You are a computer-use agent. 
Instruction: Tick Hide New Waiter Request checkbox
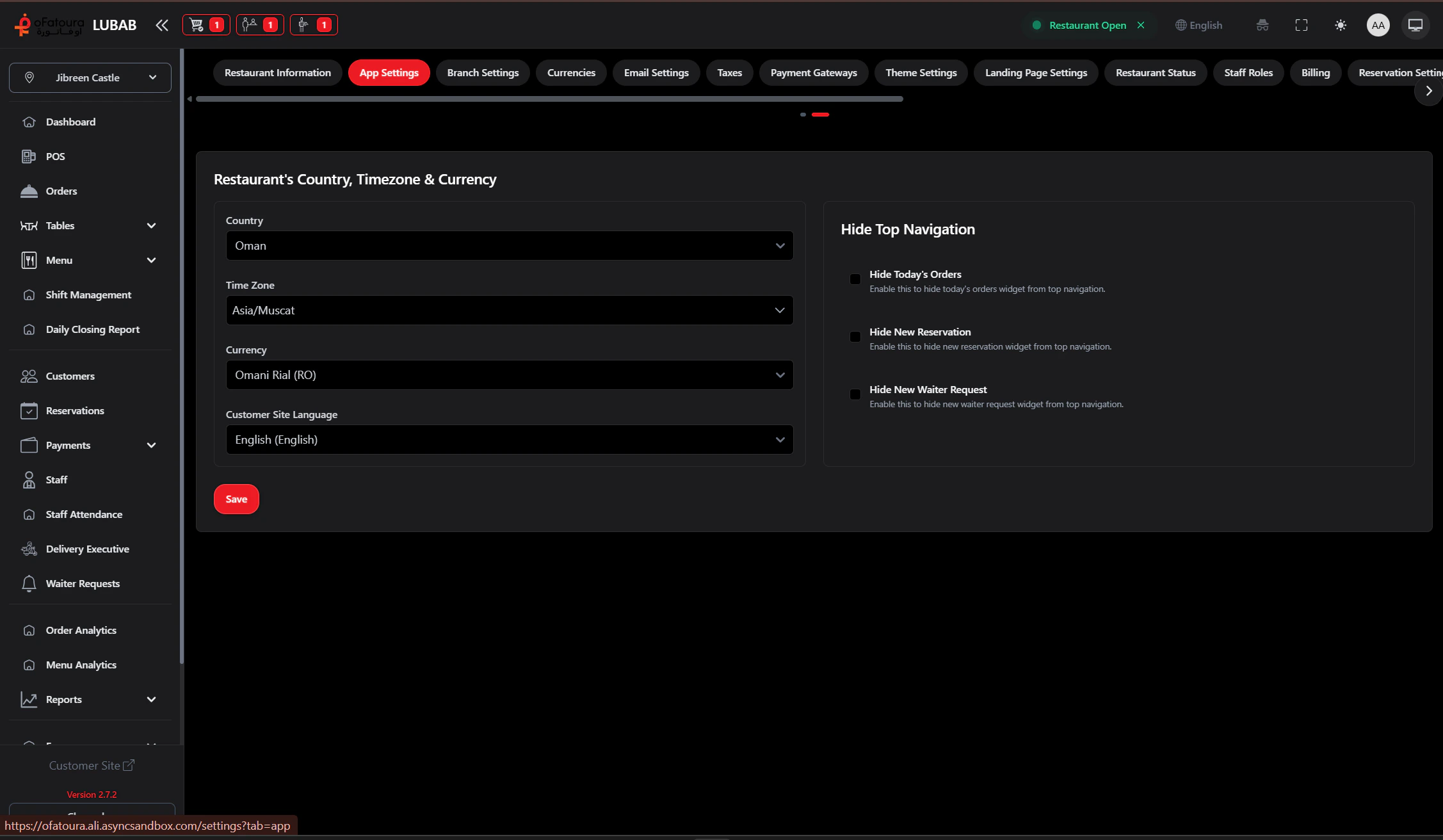[855, 394]
